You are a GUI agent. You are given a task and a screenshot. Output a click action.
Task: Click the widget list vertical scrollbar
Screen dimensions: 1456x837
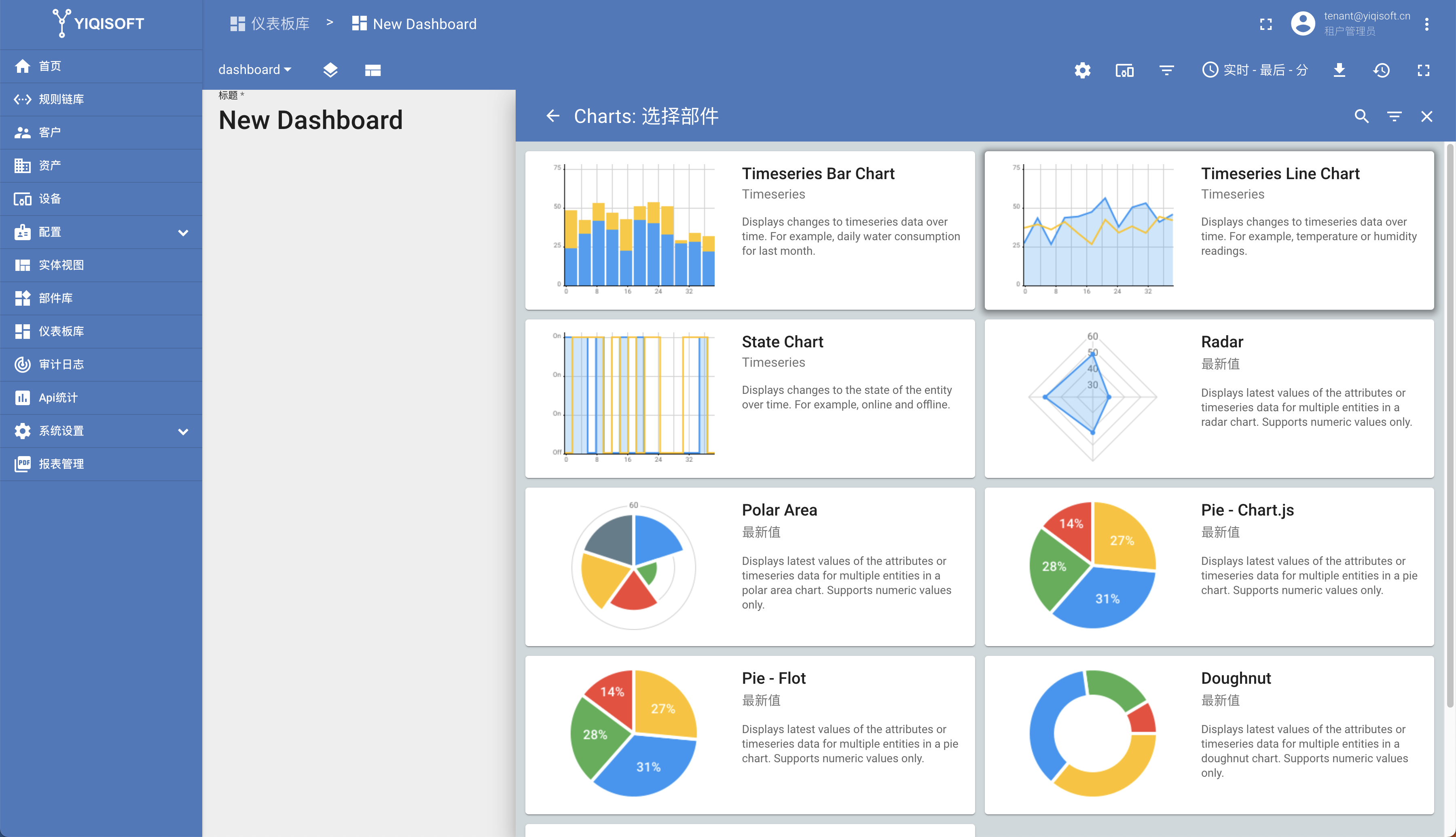pyautogui.click(x=1450, y=425)
